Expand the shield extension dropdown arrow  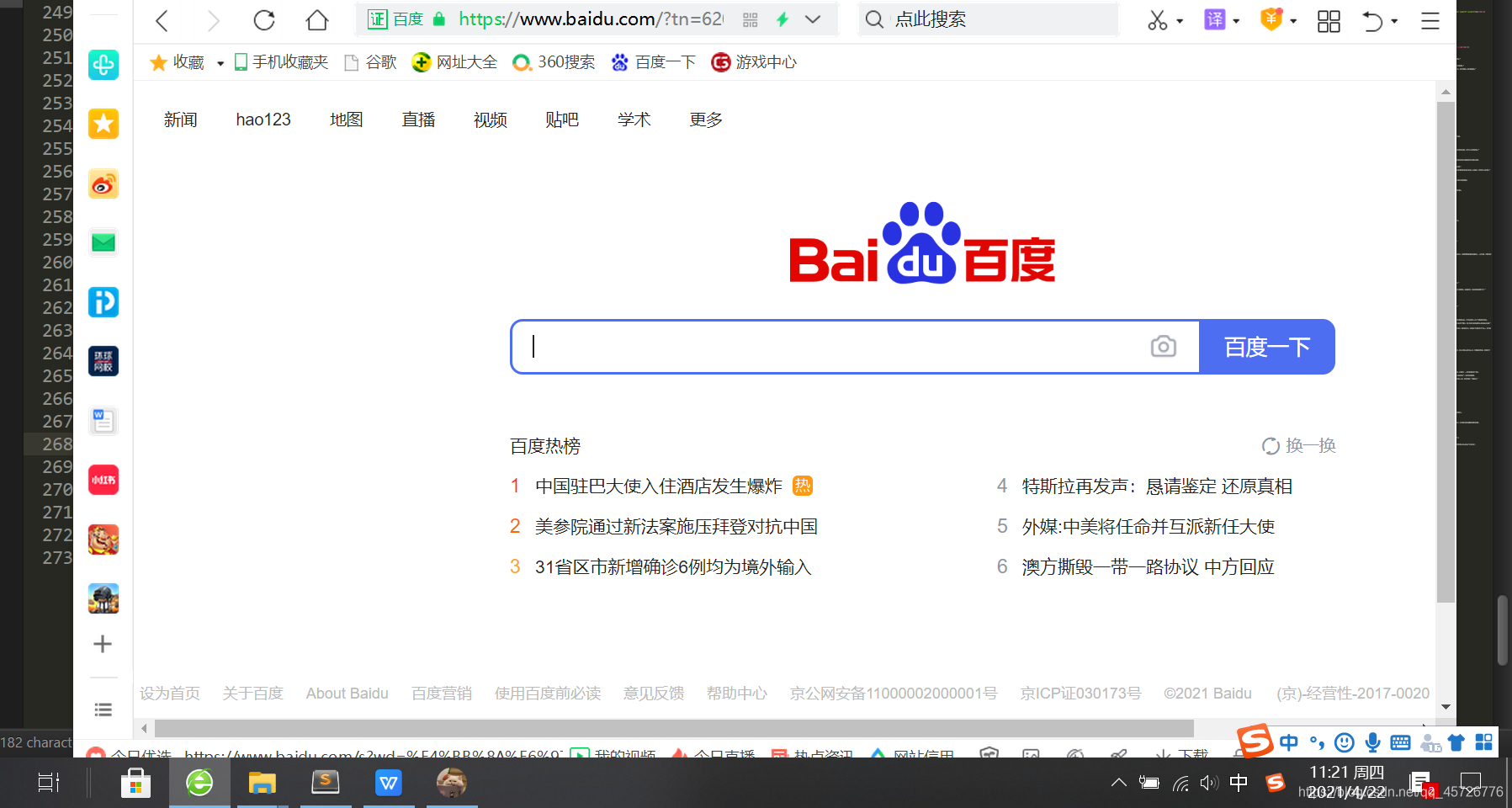tap(1293, 21)
